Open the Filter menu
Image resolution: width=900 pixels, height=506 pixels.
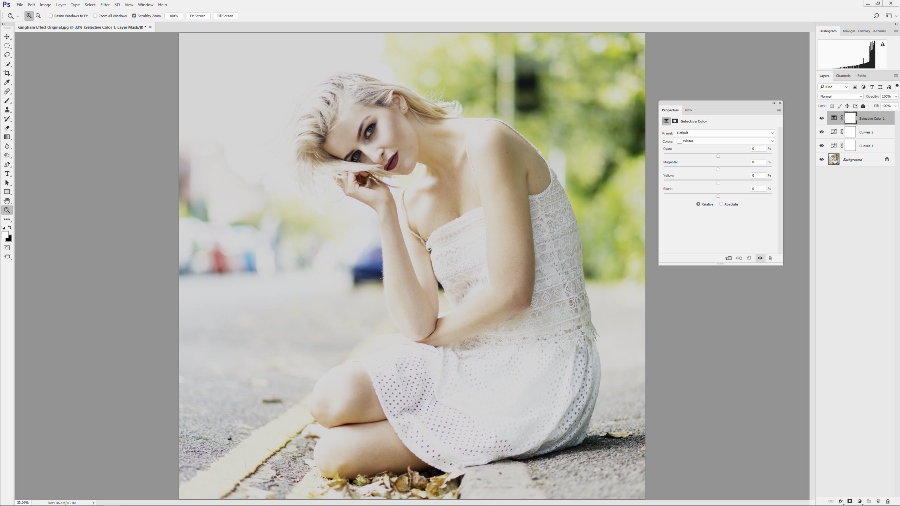[105, 5]
